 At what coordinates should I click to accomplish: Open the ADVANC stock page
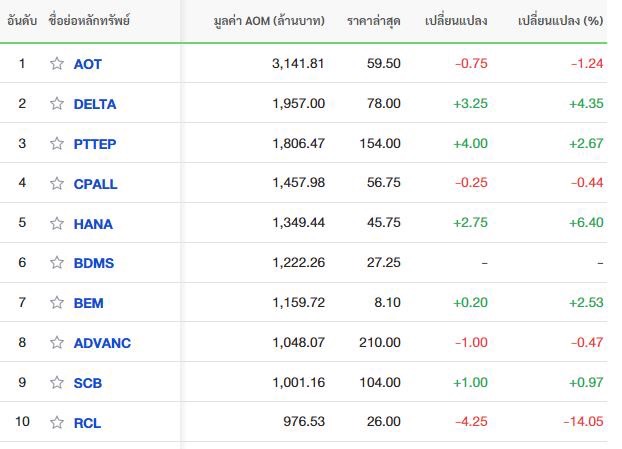click(x=102, y=343)
